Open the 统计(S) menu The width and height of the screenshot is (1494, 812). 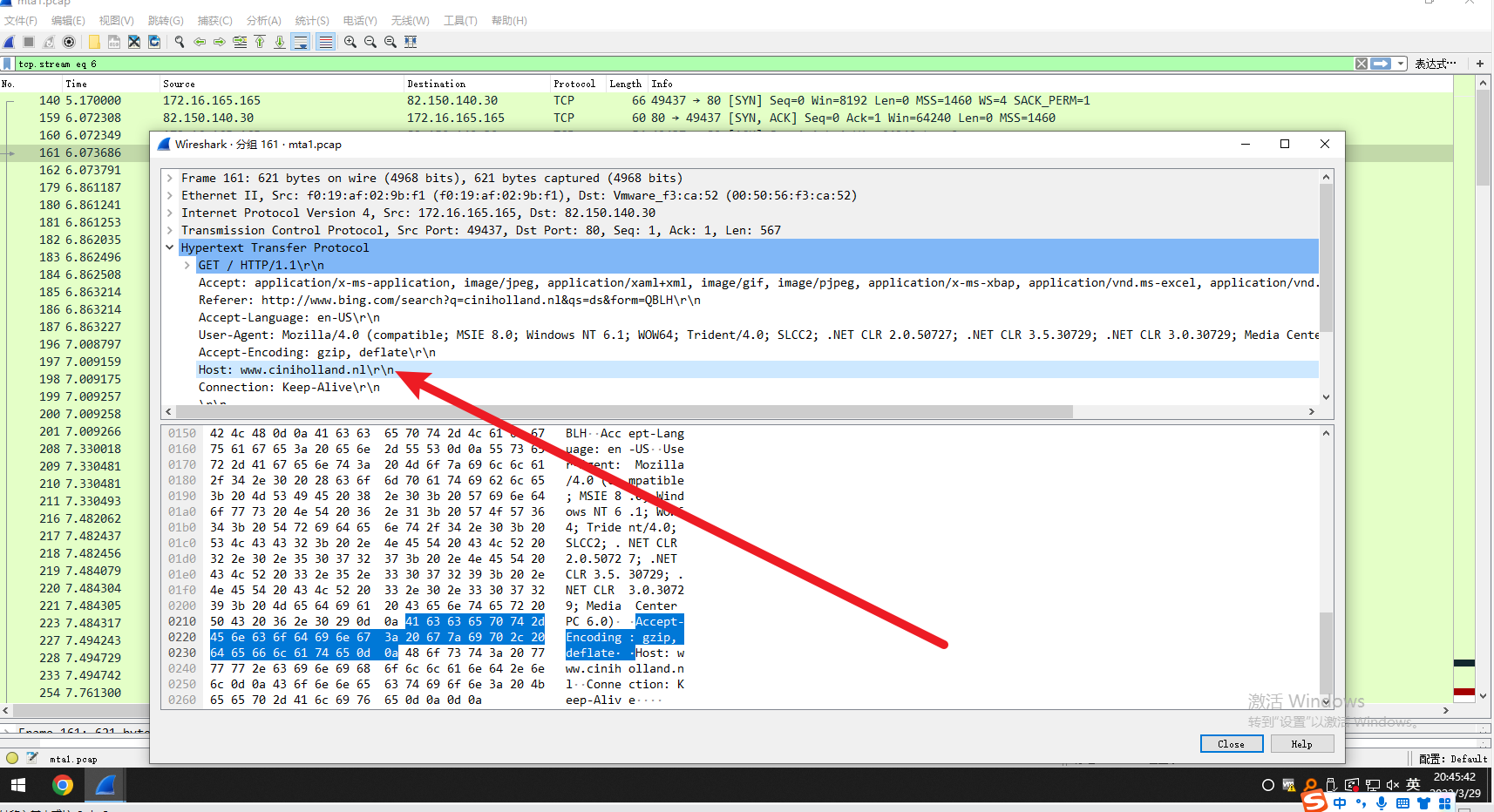[312, 20]
